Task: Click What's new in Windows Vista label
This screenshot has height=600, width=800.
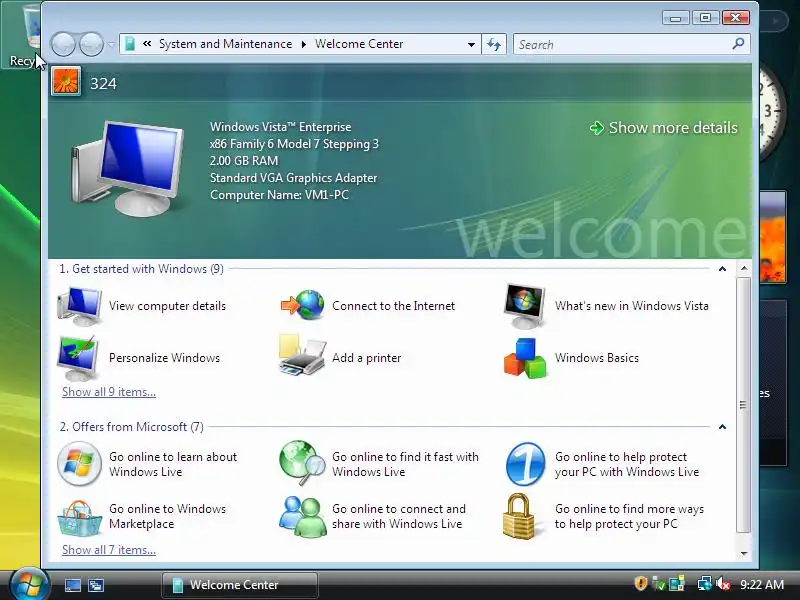Action: pos(632,306)
